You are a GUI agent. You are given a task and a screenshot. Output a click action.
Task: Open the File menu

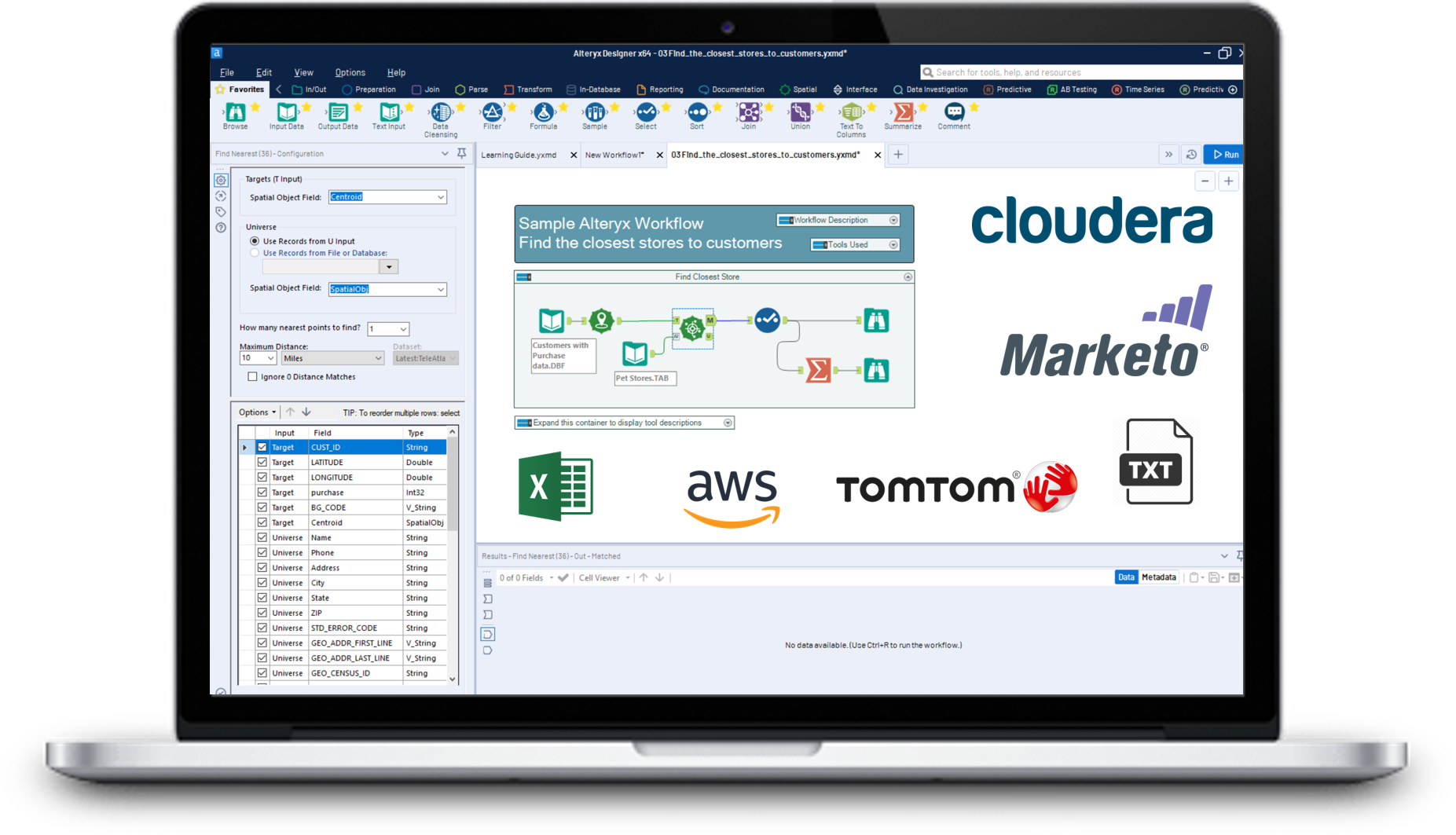227,72
